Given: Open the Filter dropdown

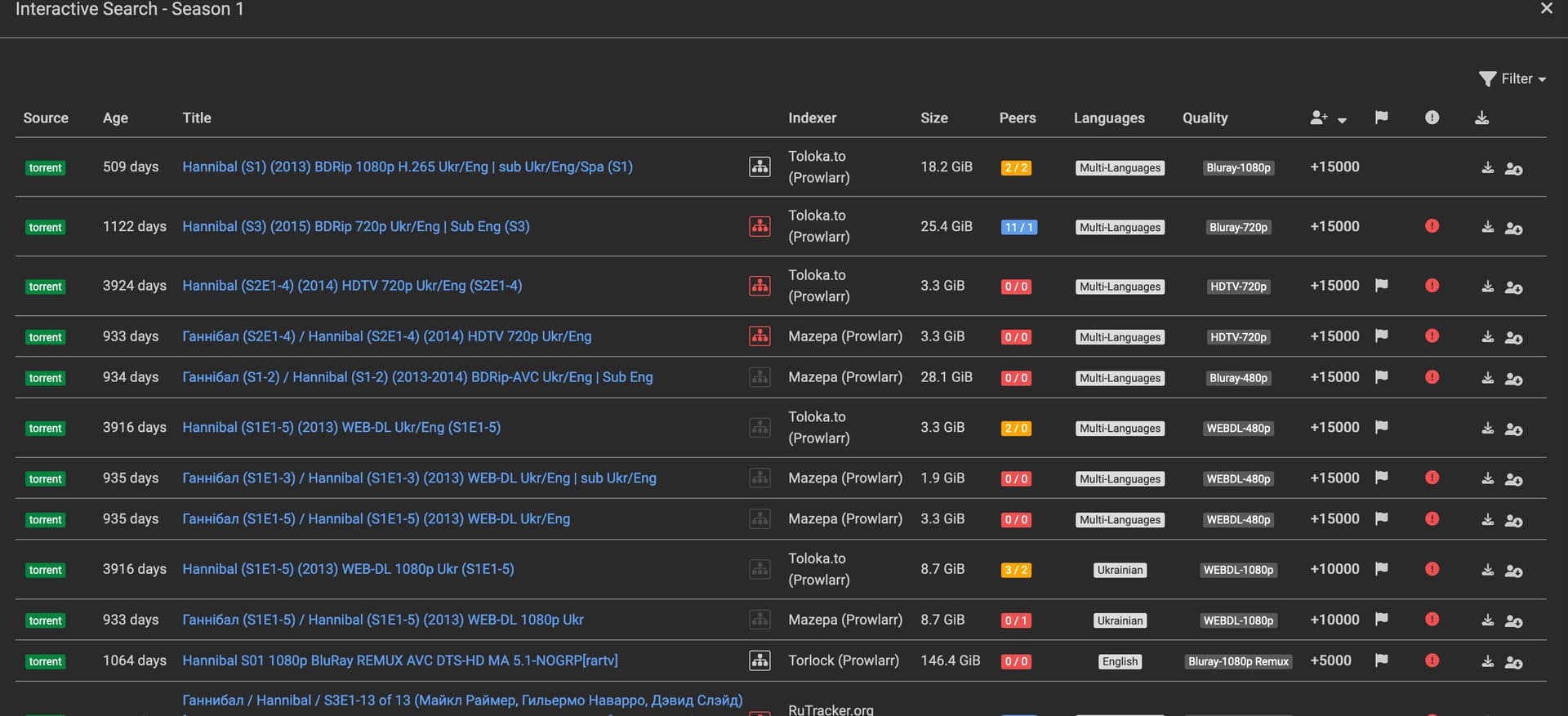Looking at the screenshot, I should (1512, 79).
